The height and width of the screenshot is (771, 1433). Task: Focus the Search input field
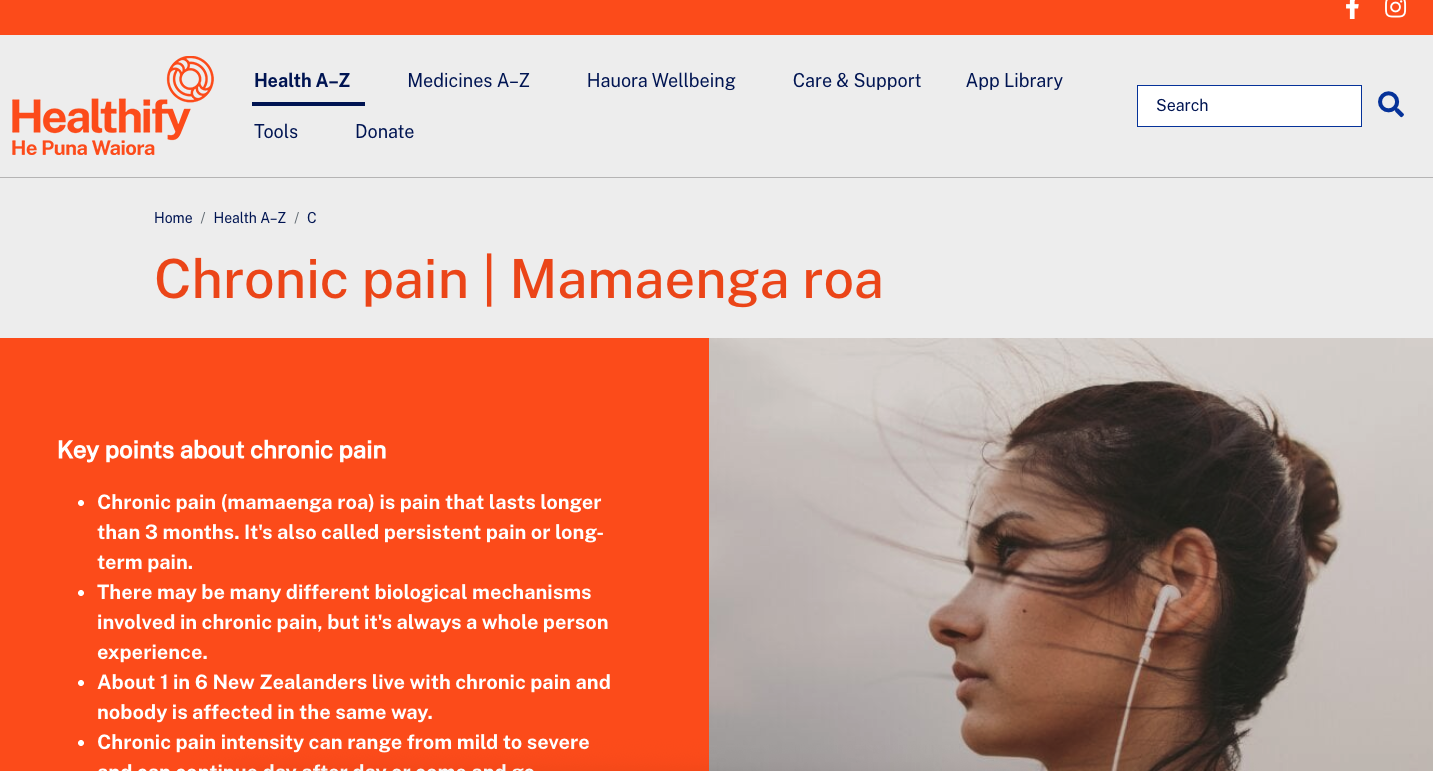pos(1249,106)
